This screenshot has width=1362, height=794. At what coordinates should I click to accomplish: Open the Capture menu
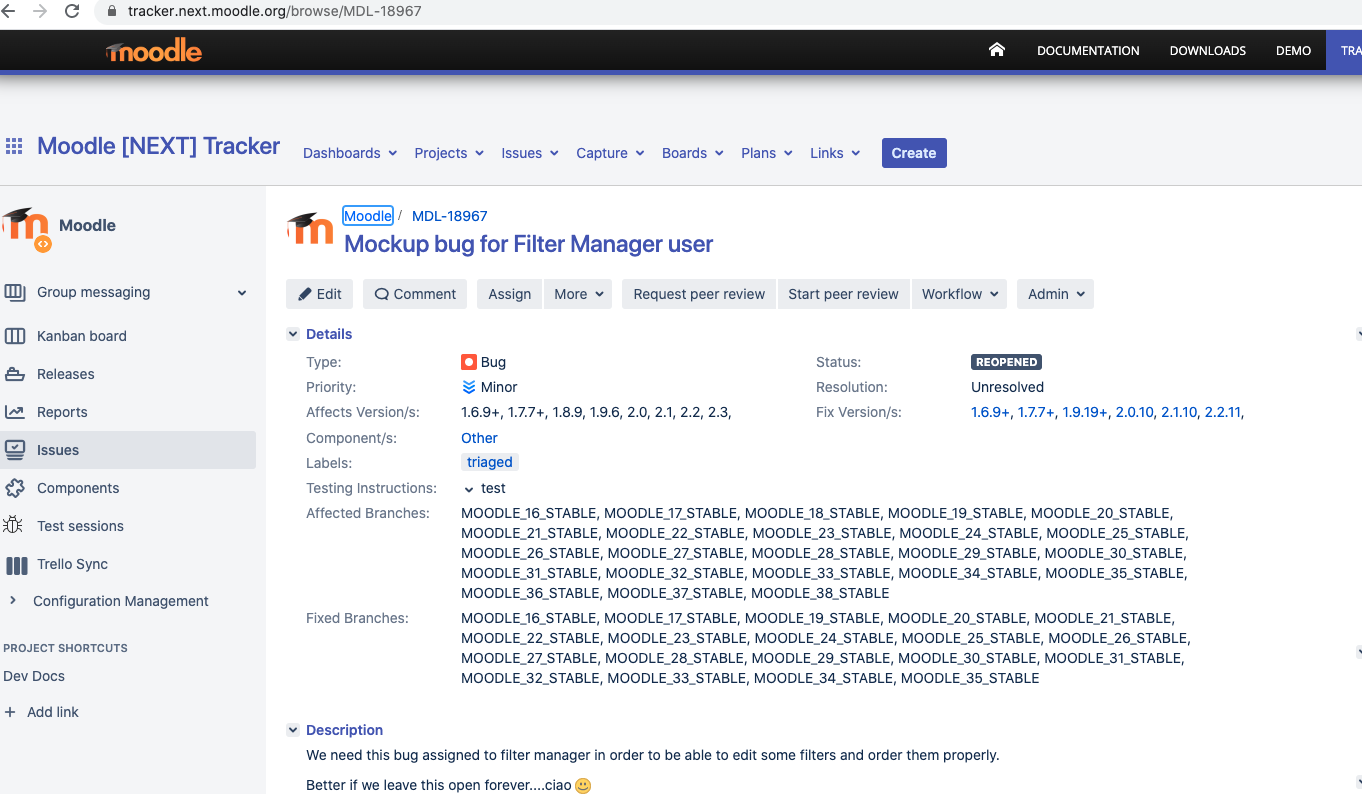pos(610,153)
